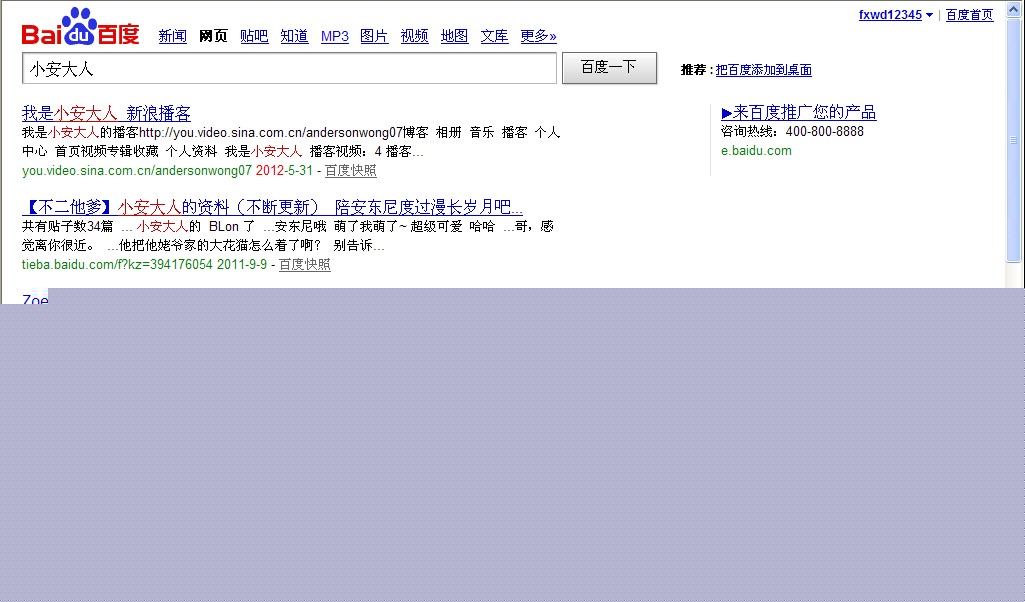Open 百度快照 for the tieba result
The image size is (1025, 602).
click(x=305, y=265)
